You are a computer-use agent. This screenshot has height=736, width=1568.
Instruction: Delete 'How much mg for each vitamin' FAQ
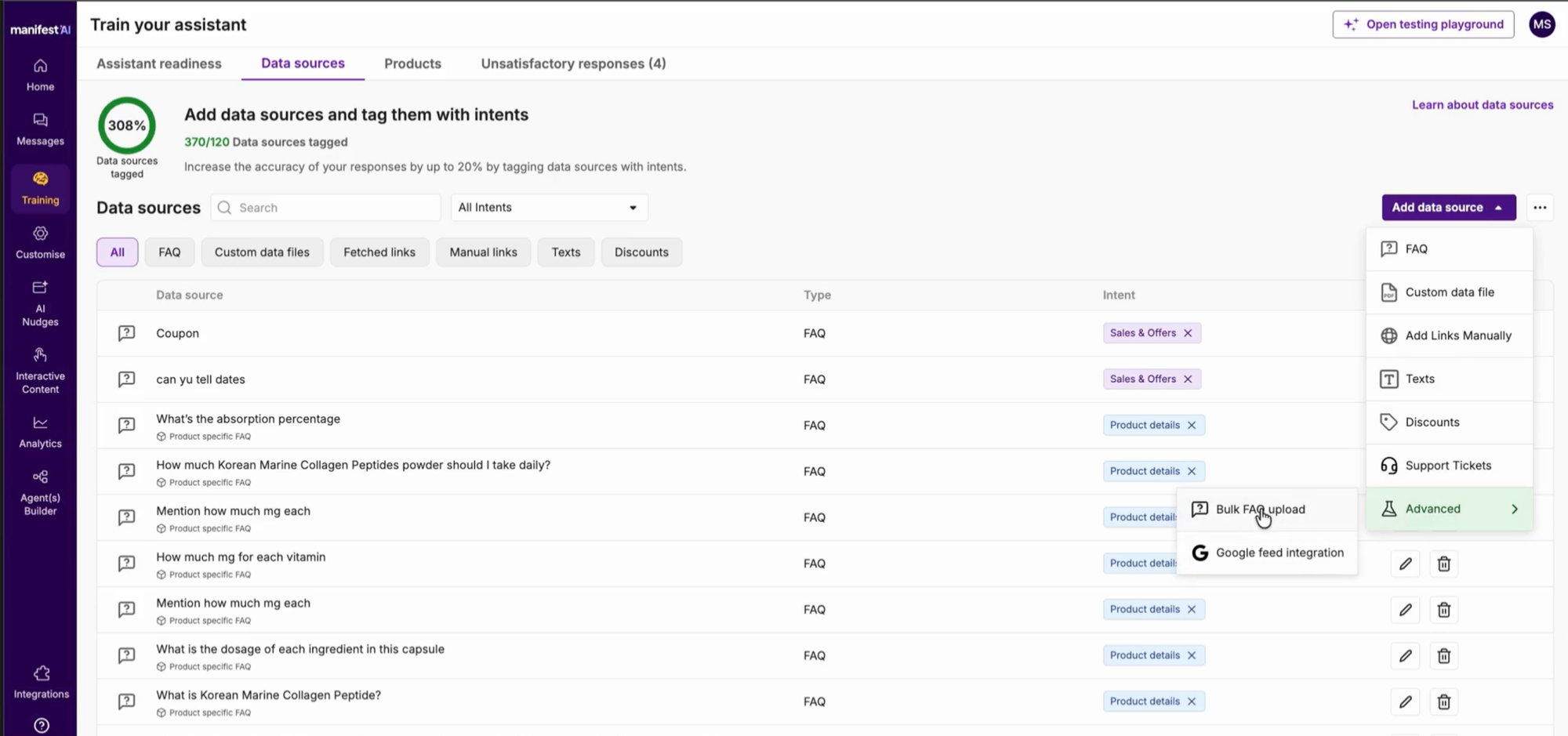(1443, 564)
